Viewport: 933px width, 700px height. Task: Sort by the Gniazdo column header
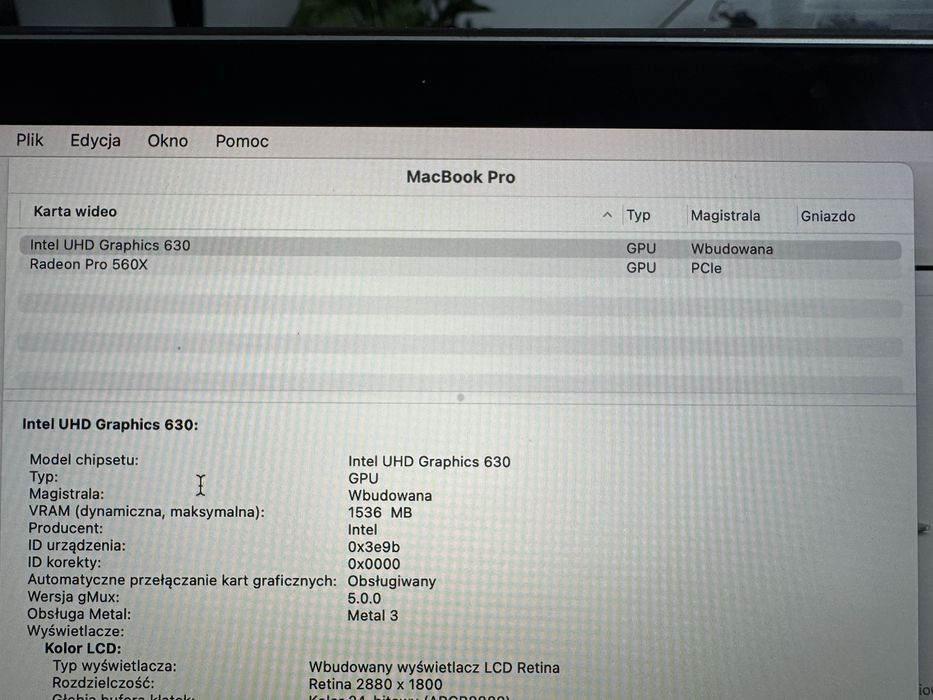click(828, 216)
